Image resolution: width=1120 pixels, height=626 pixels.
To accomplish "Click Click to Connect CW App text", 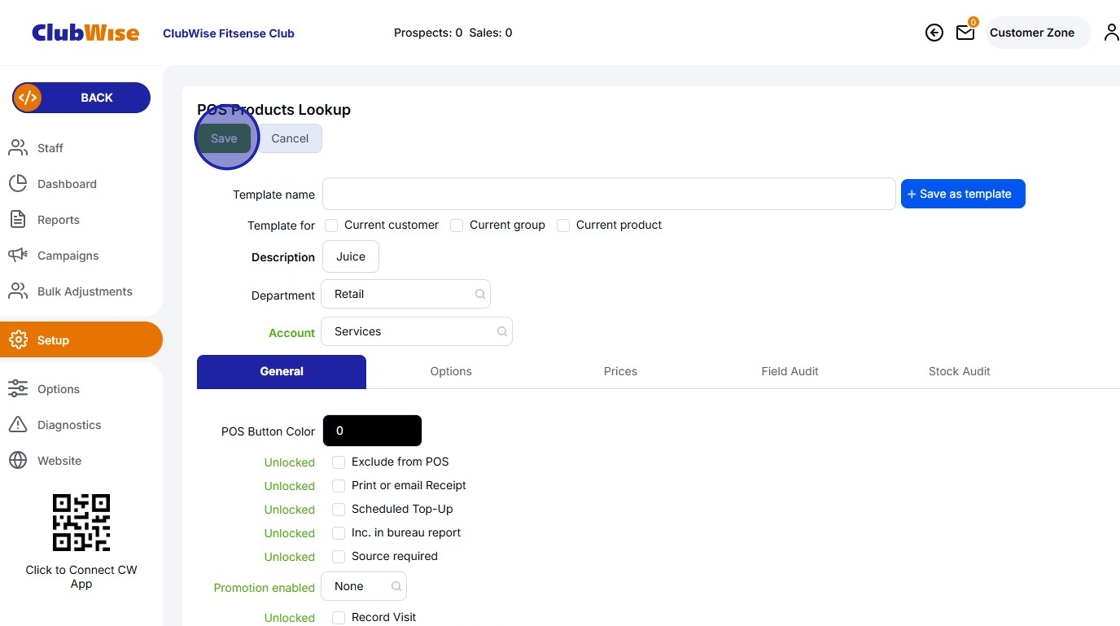I will [81, 577].
